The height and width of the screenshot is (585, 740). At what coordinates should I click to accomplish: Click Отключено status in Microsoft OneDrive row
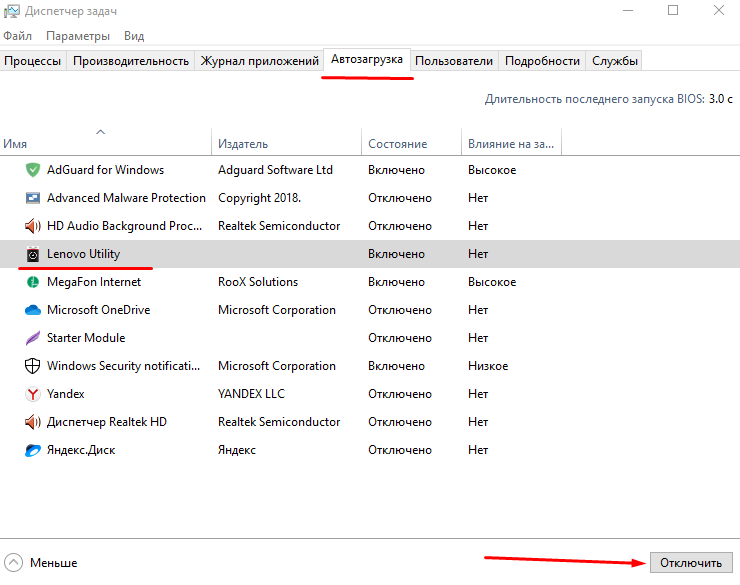[400, 310]
